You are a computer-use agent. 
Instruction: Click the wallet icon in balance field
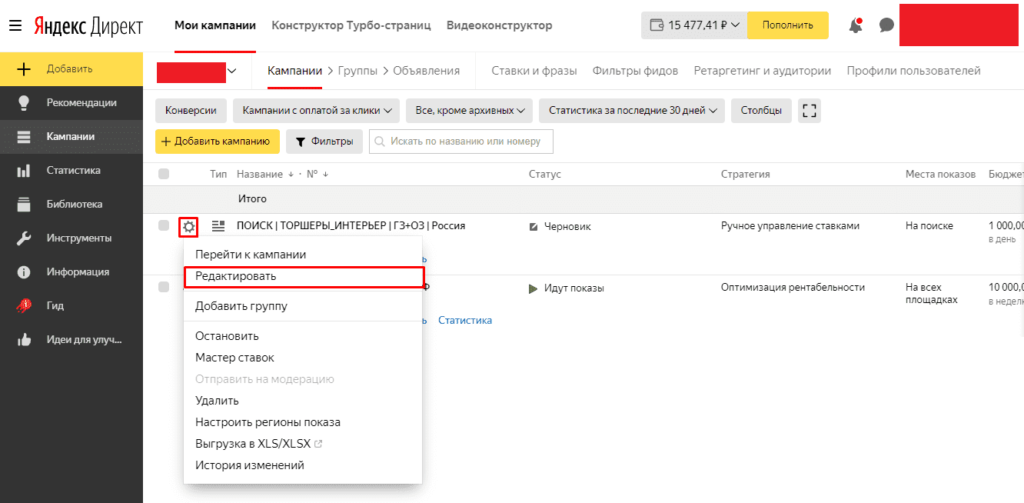(657, 25)
